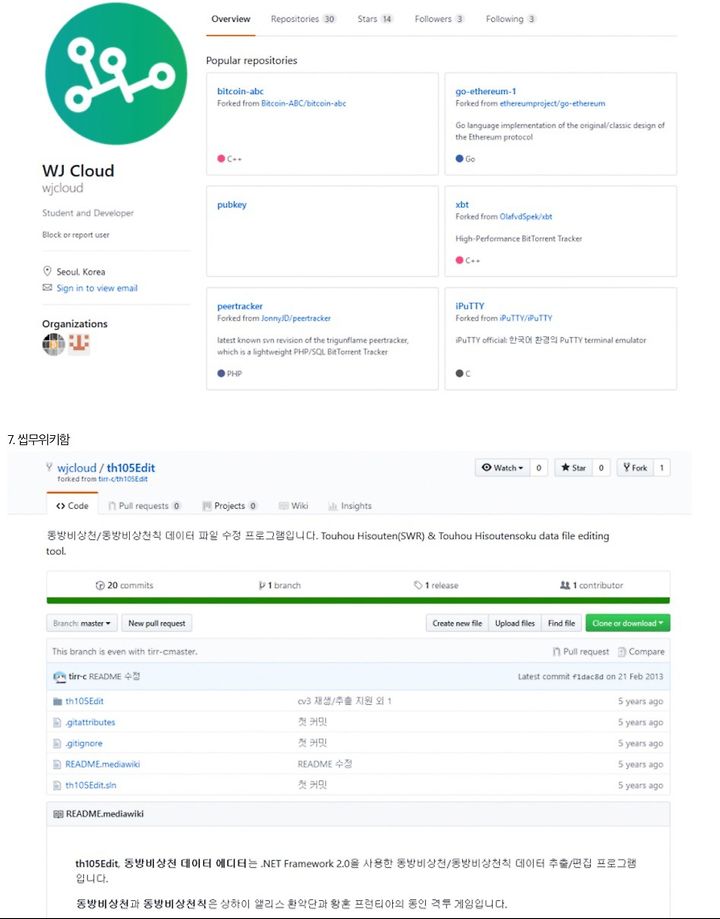Open the bitcoin-abc repository link

tap(240, 91)
